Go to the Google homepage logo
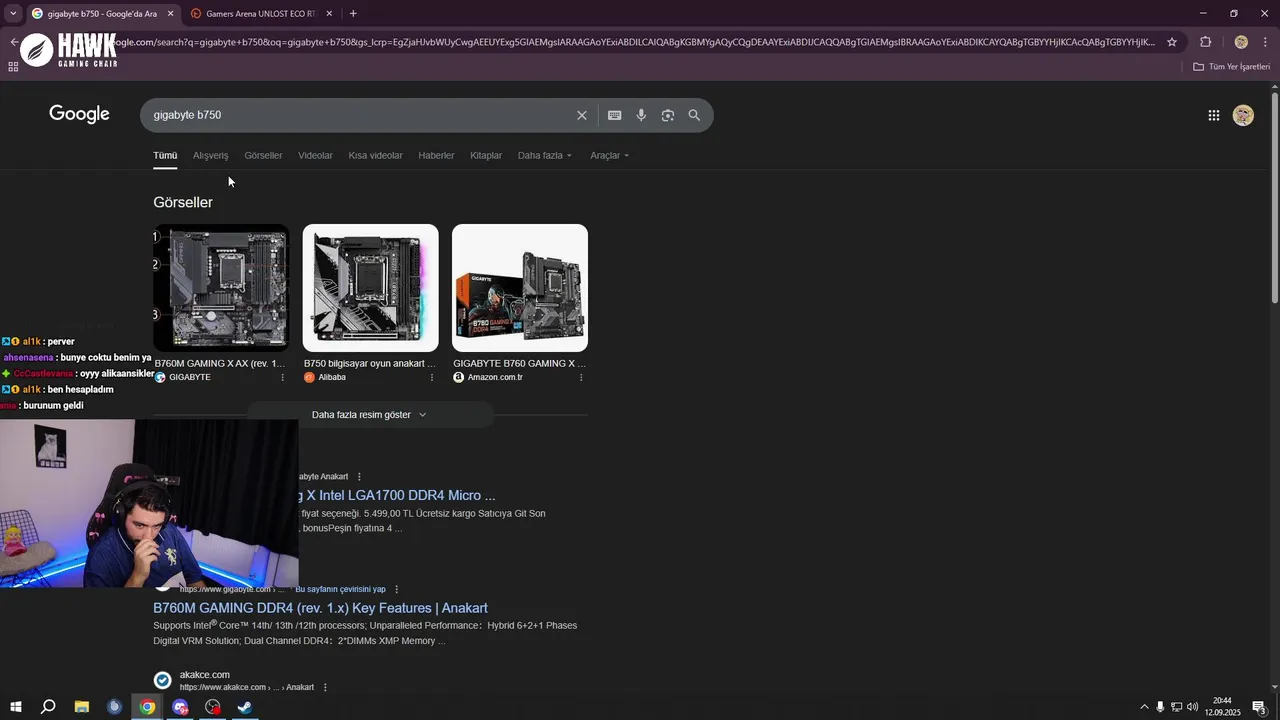Screen dimensions: 1280x720 point(79,114)
